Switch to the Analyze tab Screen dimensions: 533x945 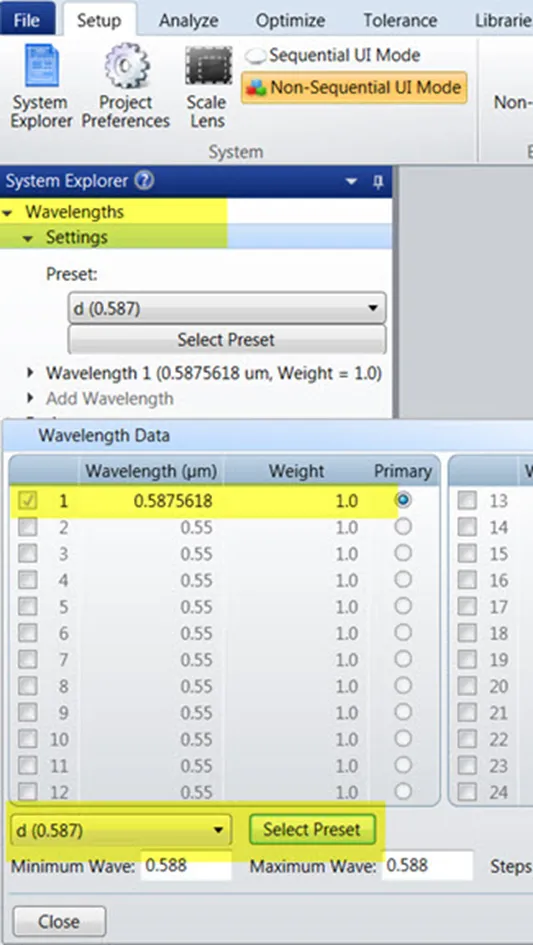[188, 20]
